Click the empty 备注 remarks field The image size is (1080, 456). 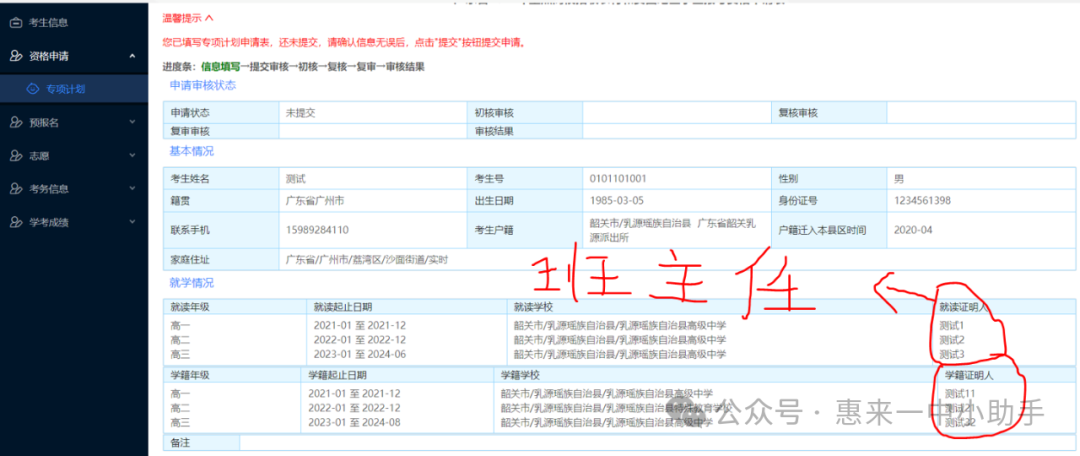(657, 442)
